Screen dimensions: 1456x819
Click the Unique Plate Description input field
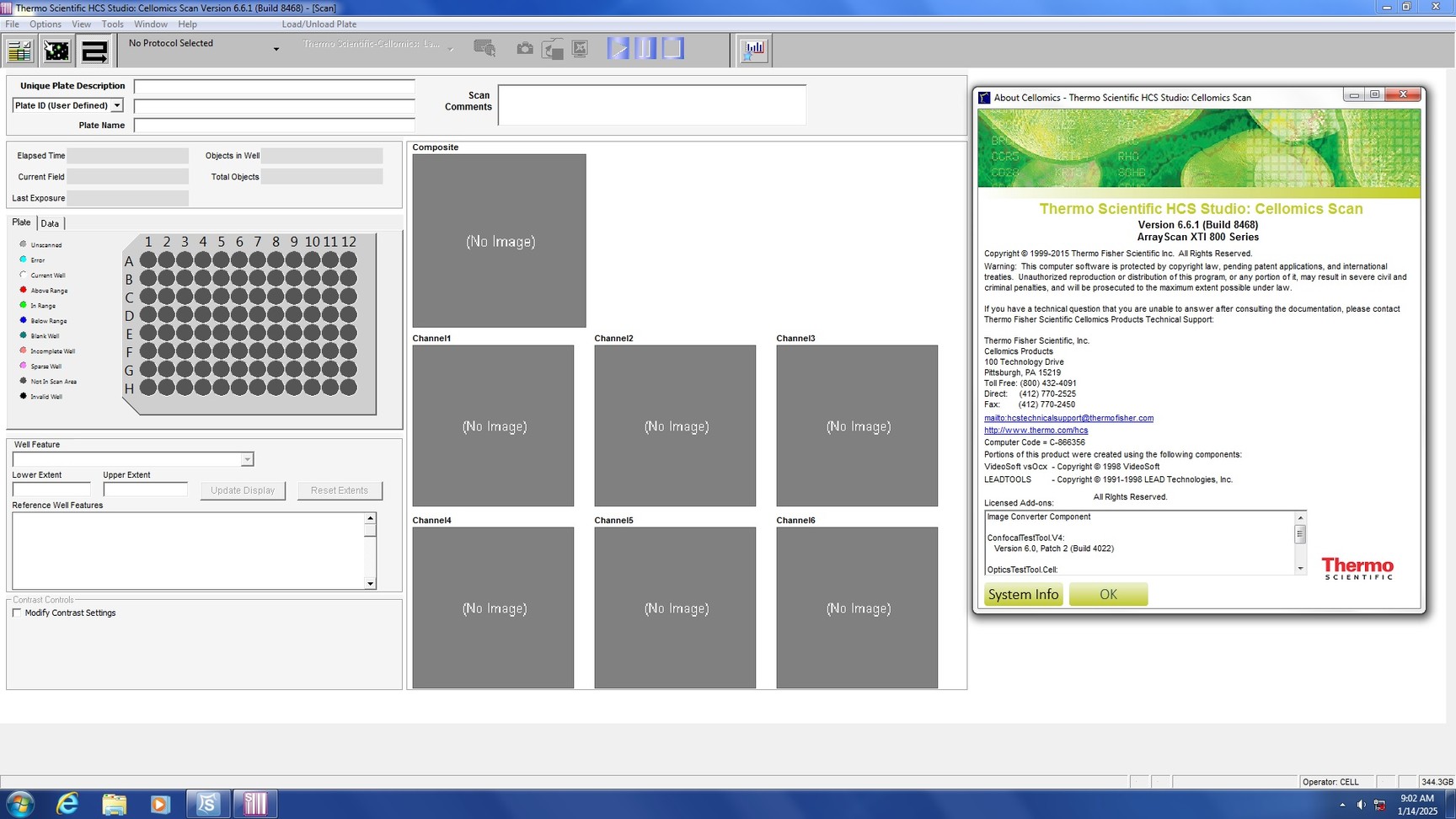pos(274,87)
